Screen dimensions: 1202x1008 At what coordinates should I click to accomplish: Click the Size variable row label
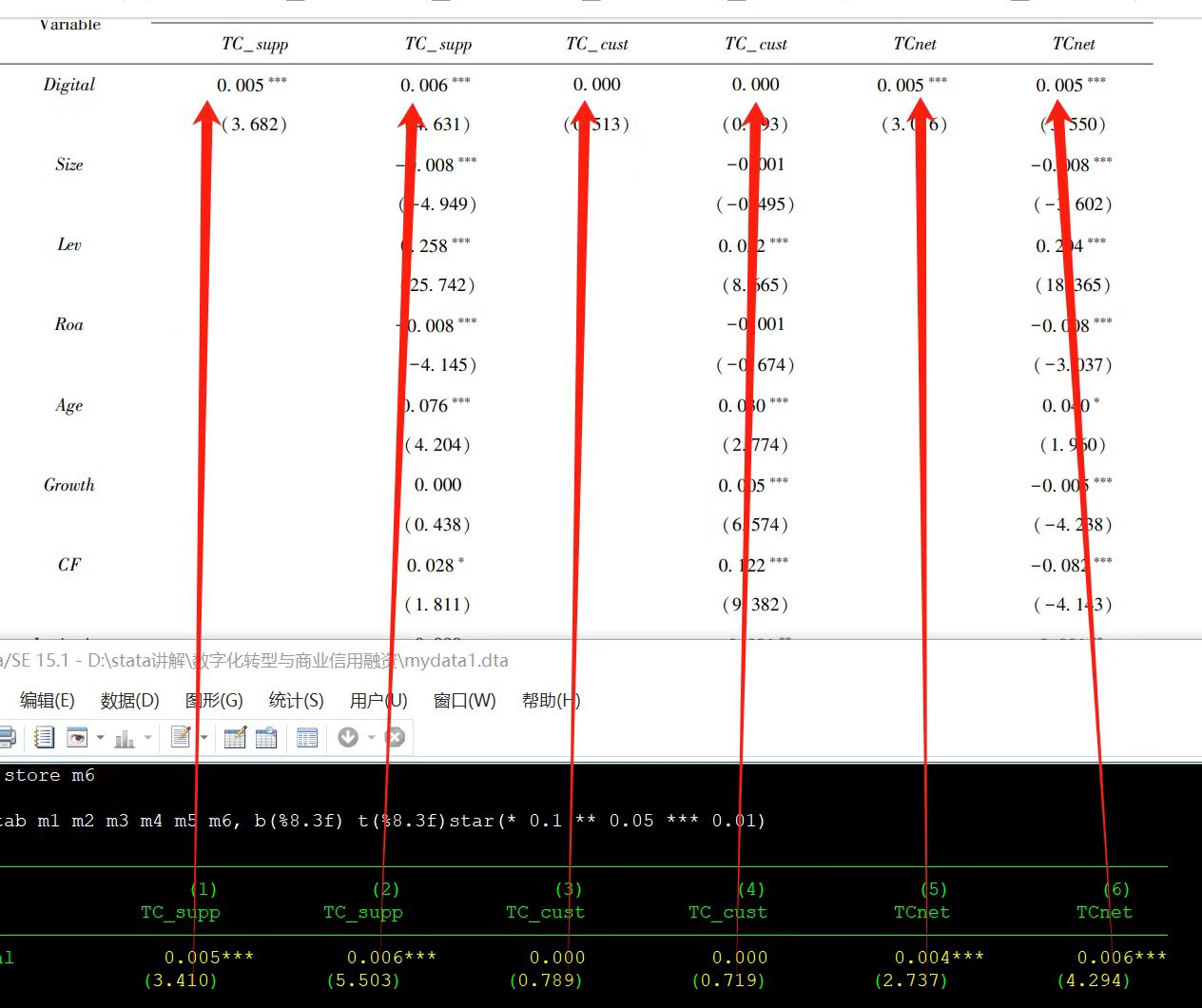(69, 165)
